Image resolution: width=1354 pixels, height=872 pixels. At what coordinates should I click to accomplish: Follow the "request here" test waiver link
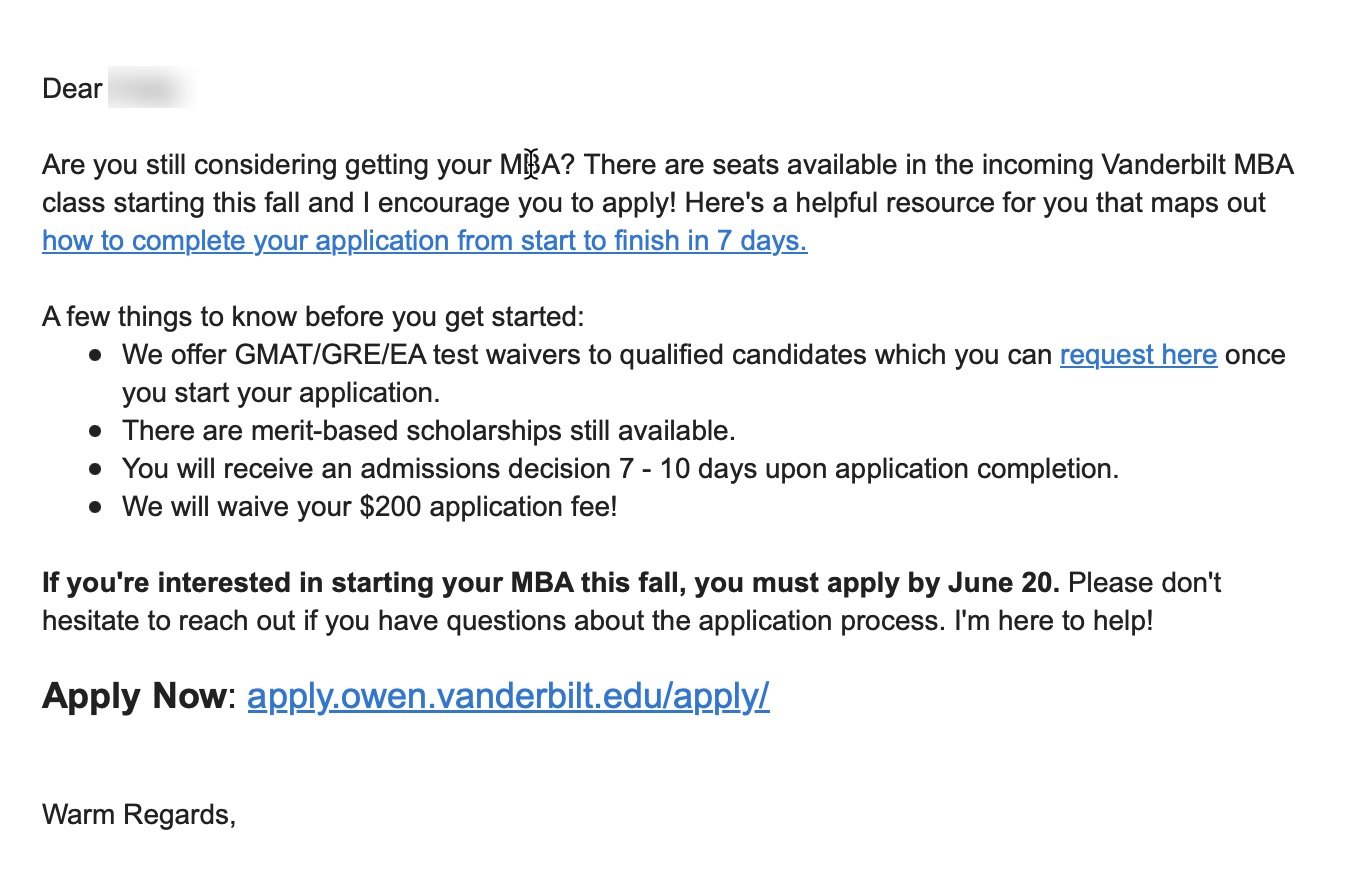(x=1138, y=355)
